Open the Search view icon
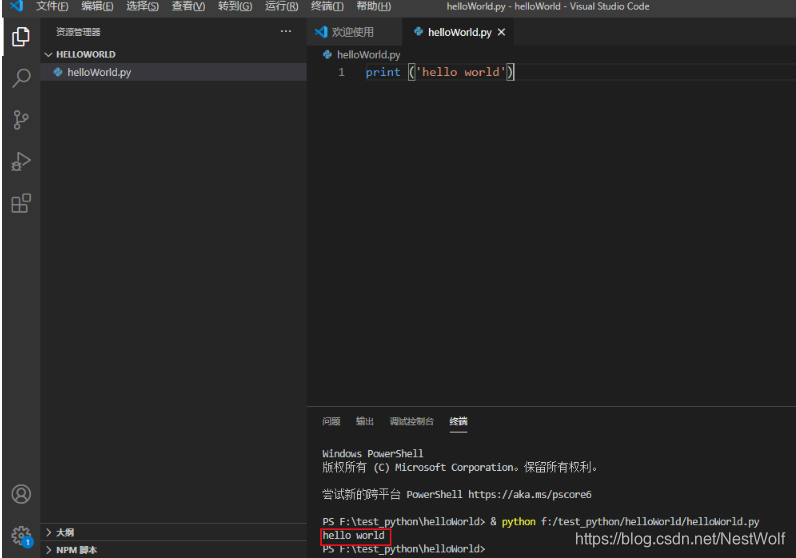The height and width of the screenshot is (558, 796). click(x=21, y=78)
